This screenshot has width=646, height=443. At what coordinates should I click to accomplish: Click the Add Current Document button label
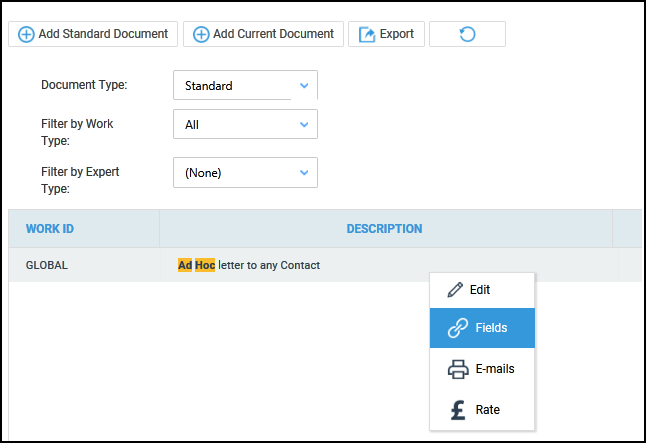pos(273,34)
